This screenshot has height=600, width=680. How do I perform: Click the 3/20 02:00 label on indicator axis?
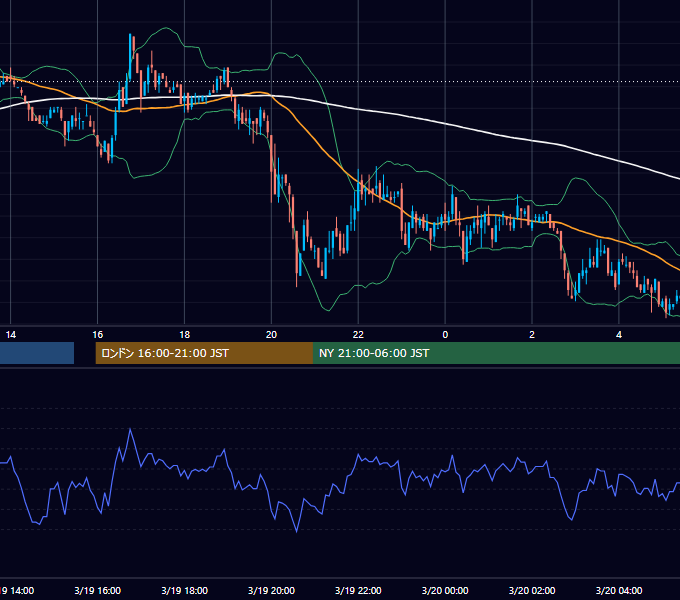(x=532, y=590)
